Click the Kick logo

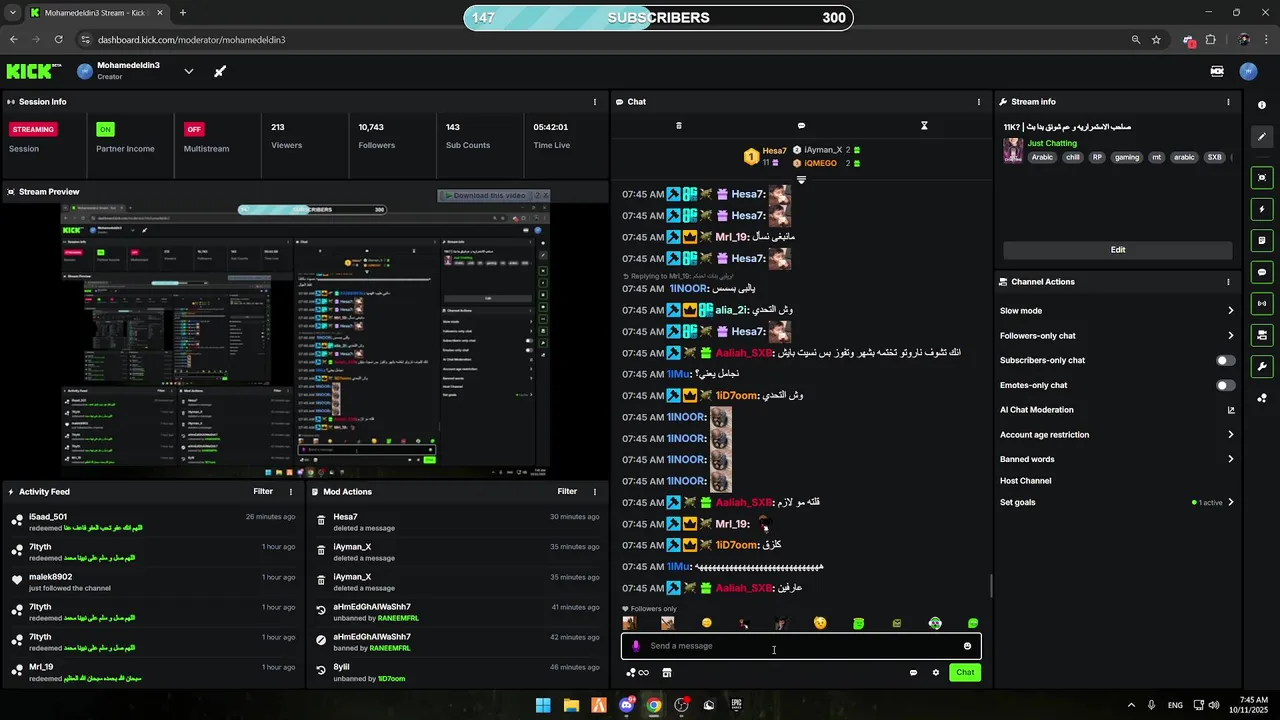pyautogui.click(x=34, y=71)
